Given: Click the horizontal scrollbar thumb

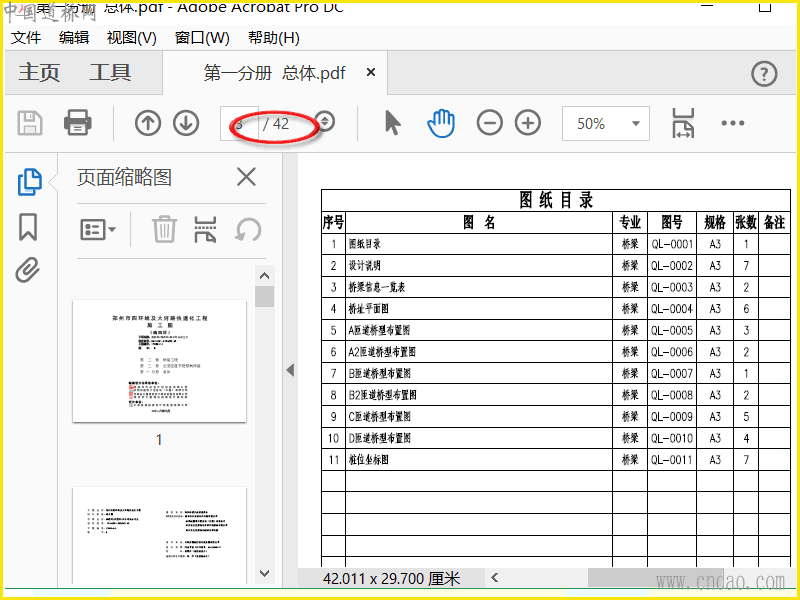Looking at the screenshot, I should click(656, 578).
